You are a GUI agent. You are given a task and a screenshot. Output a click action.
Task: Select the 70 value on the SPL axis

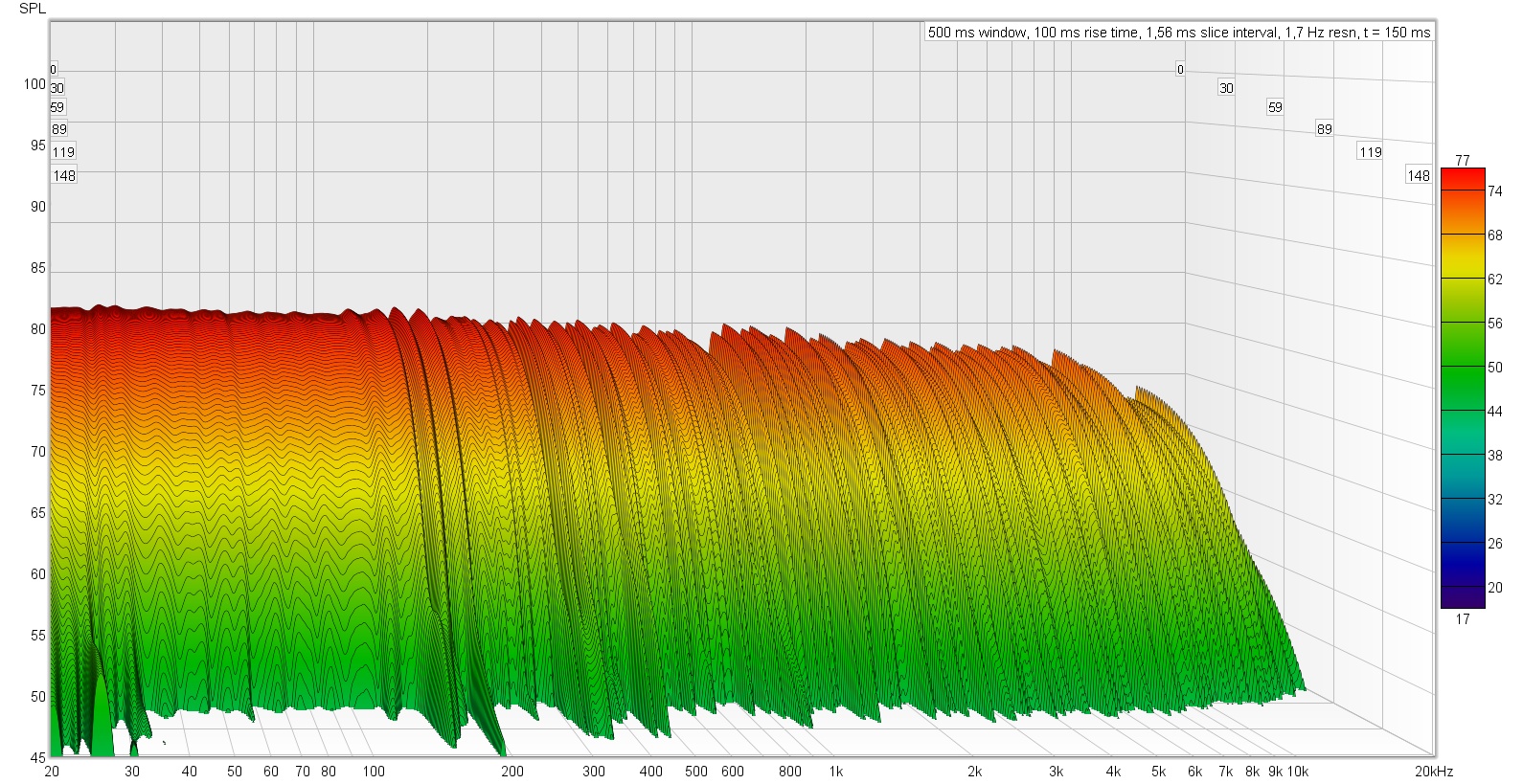pyautogui.click(x=38, y=452)
